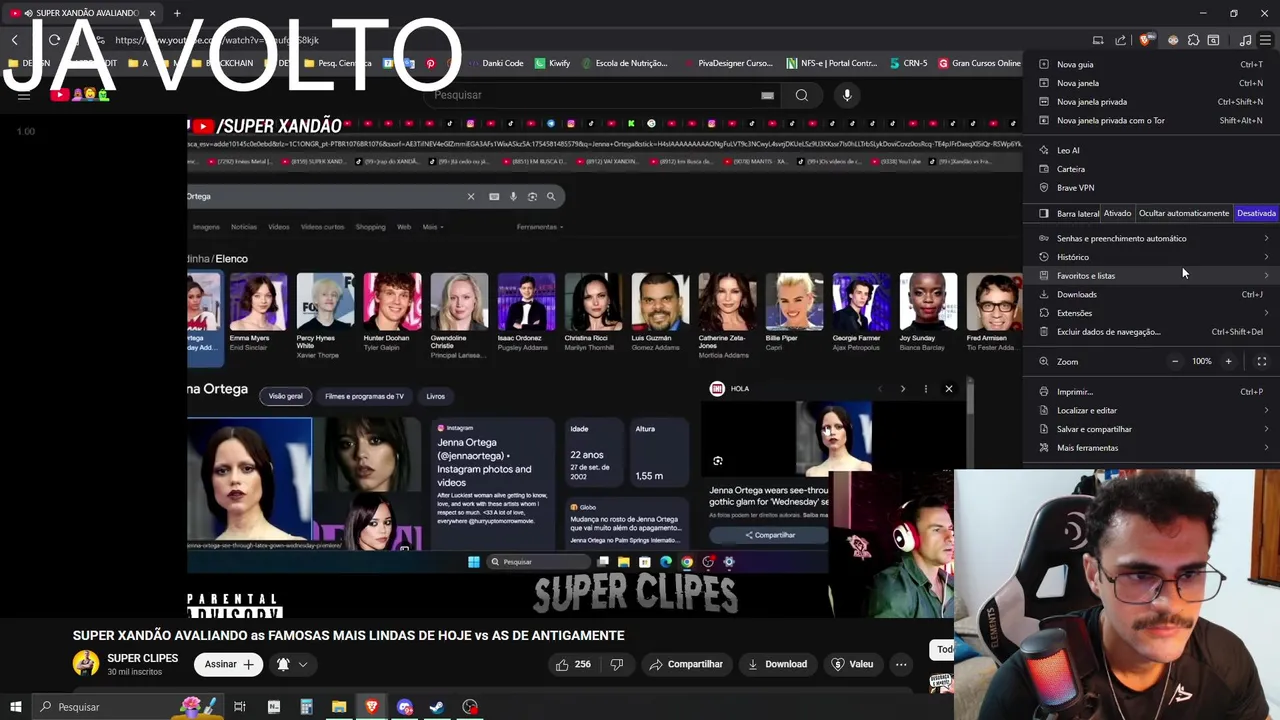Open the Danki Code bookmark
1280x720 pixels.
494,63
